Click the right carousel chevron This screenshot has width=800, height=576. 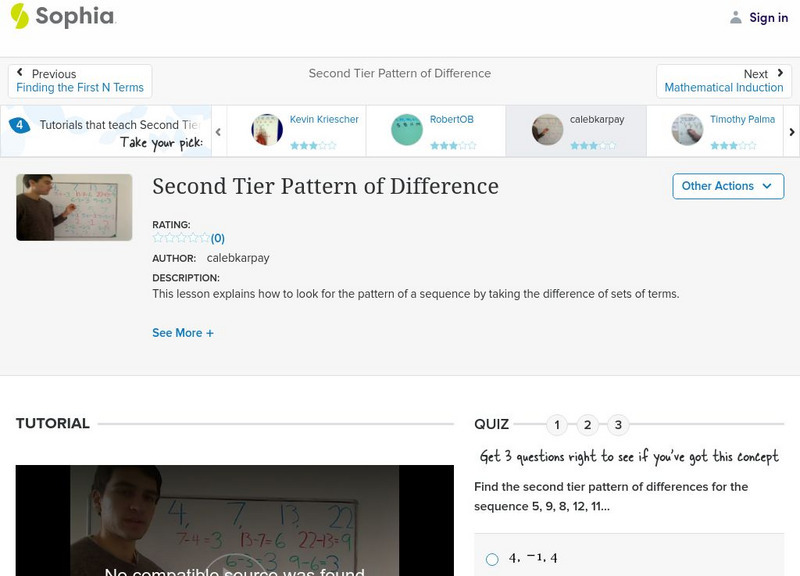[791, 130]
